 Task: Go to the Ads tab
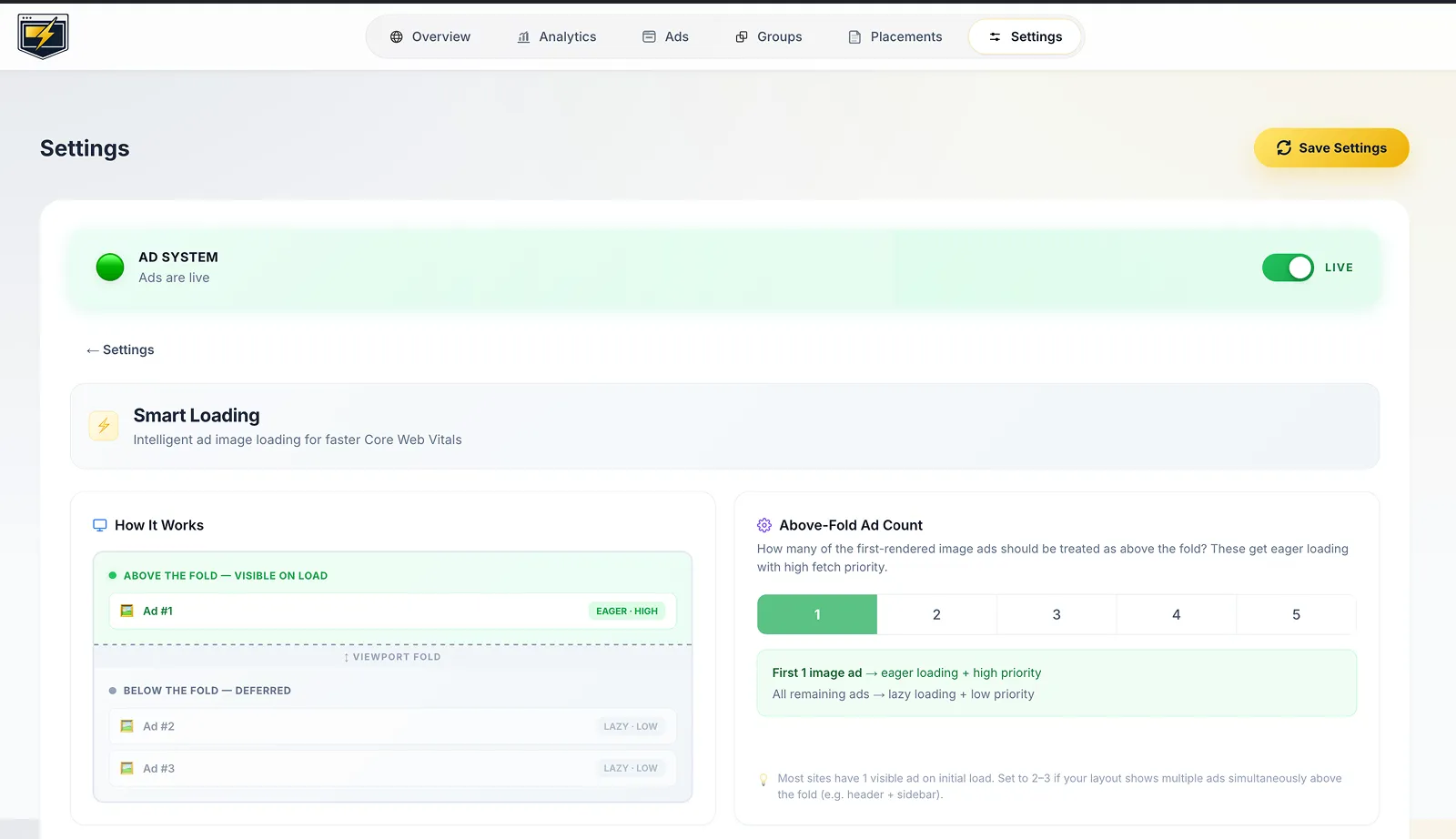pos(666,37)
